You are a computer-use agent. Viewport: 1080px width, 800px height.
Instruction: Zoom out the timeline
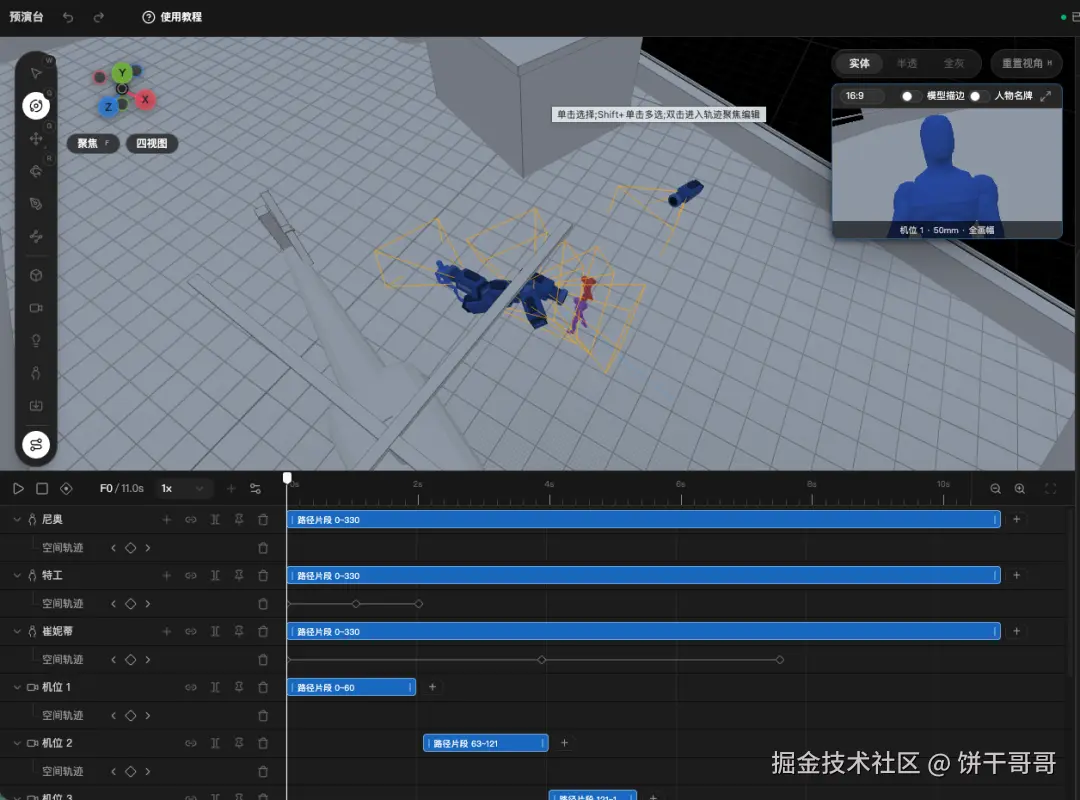tap(995, 489)
